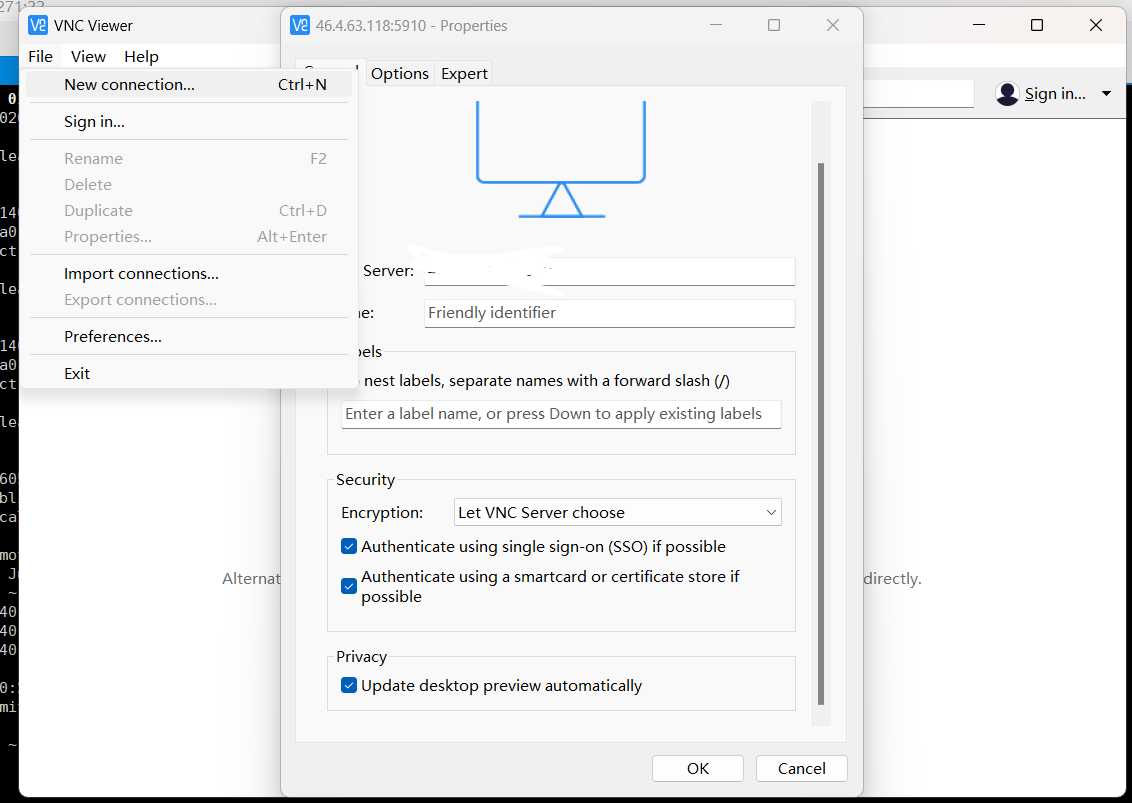Click the VNC logo in Properties dialog title
Viewport: 1132px width, 803px height.
(x=299, y=25)
